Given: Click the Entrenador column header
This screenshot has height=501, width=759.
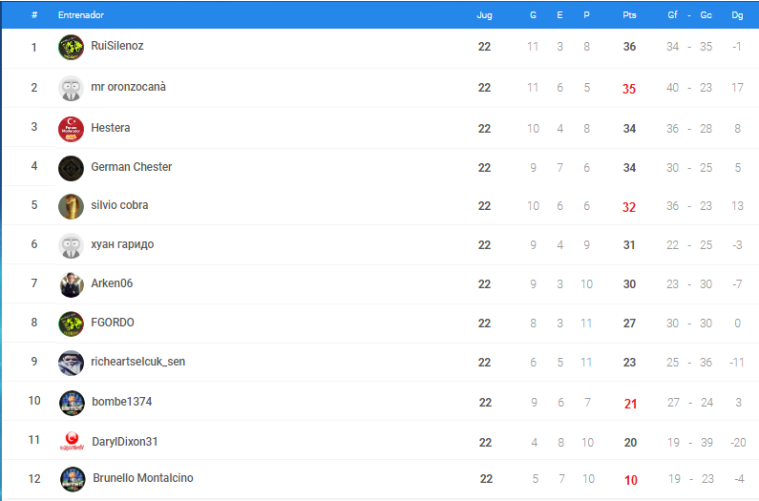Looking at the screenshot, I should (81, 15).
